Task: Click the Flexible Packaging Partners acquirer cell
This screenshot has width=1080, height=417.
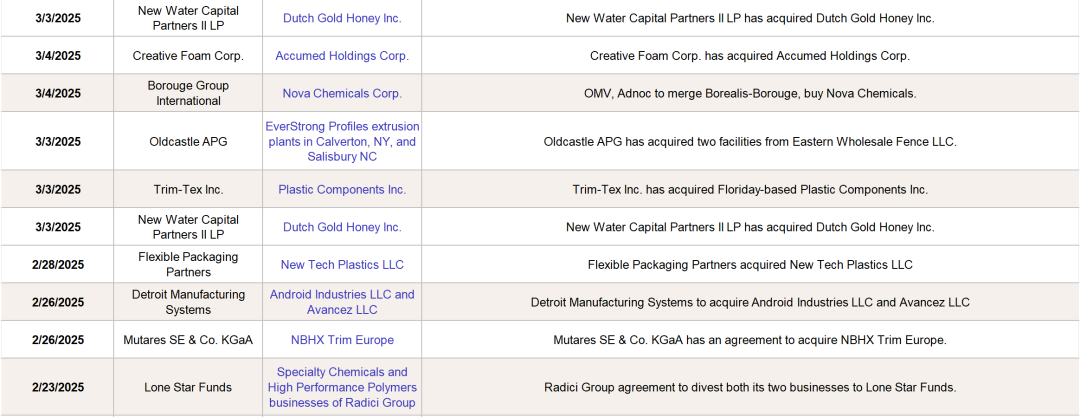Action: [188, 265]
